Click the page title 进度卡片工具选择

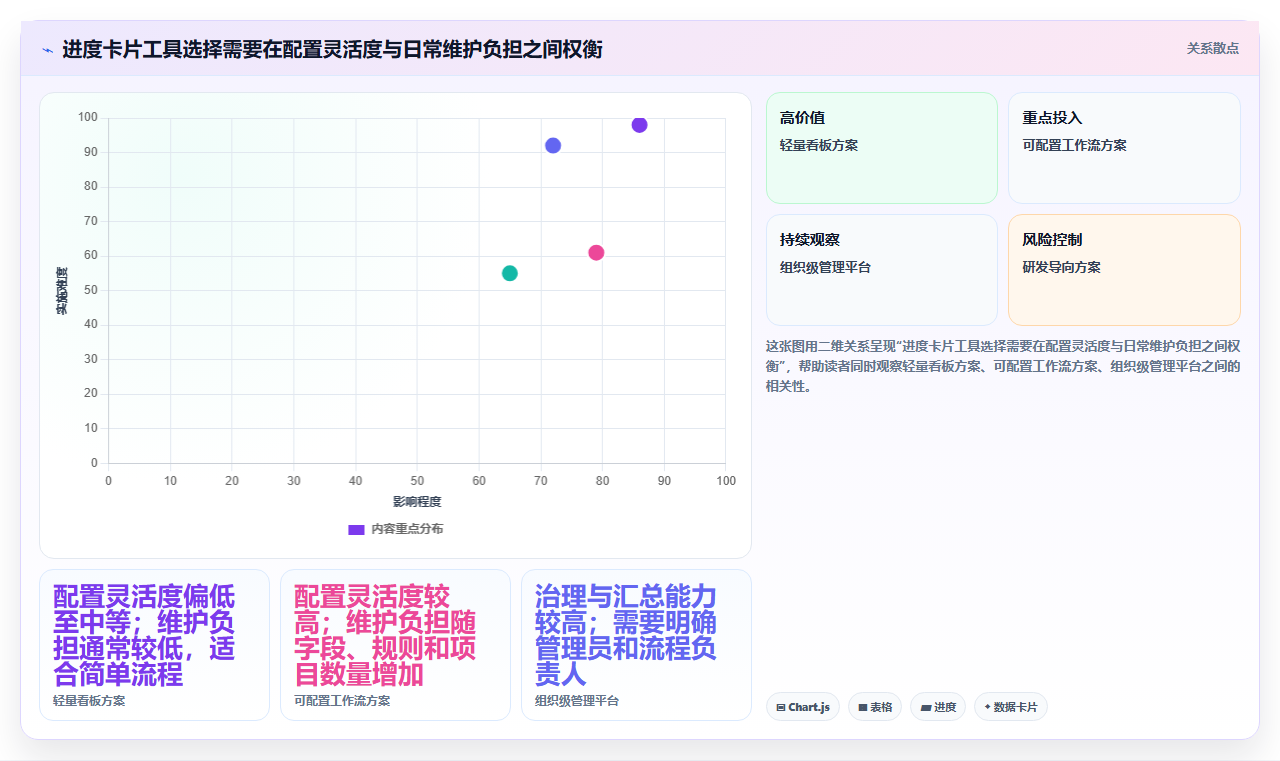332,49
